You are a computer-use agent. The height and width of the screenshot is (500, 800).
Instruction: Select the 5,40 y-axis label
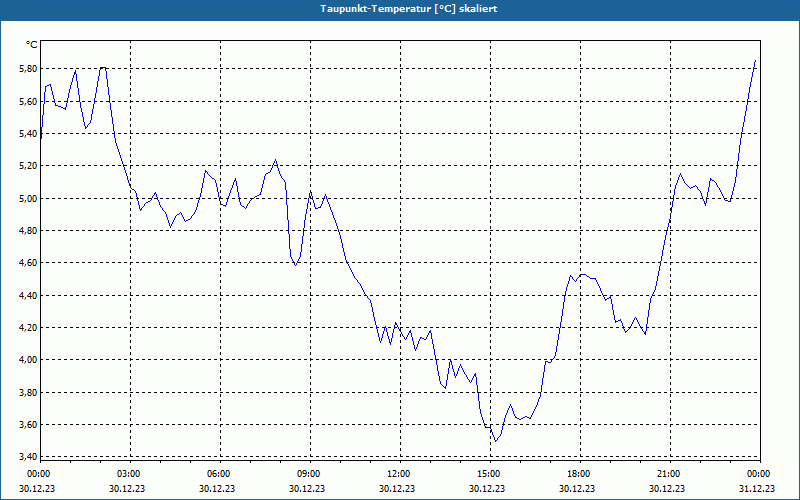pos(28,134)
